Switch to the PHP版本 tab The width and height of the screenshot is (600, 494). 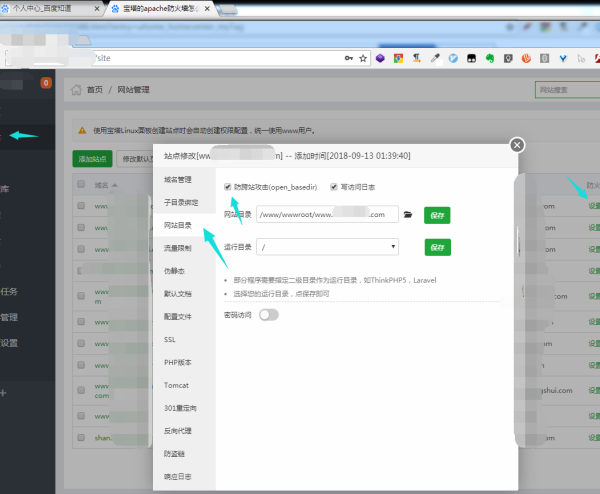click(x=177, y=362)
